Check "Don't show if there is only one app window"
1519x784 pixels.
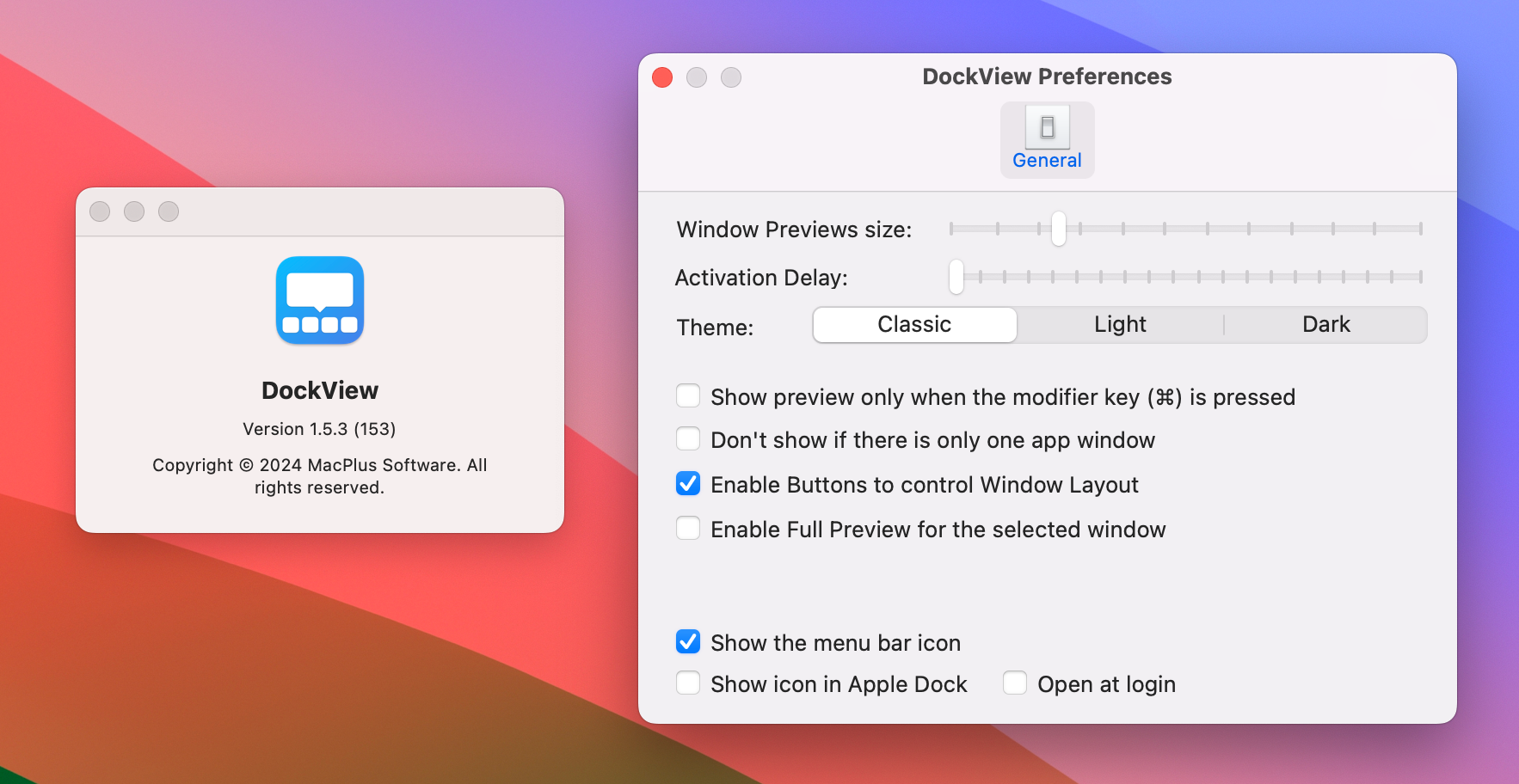pos(687,439)
